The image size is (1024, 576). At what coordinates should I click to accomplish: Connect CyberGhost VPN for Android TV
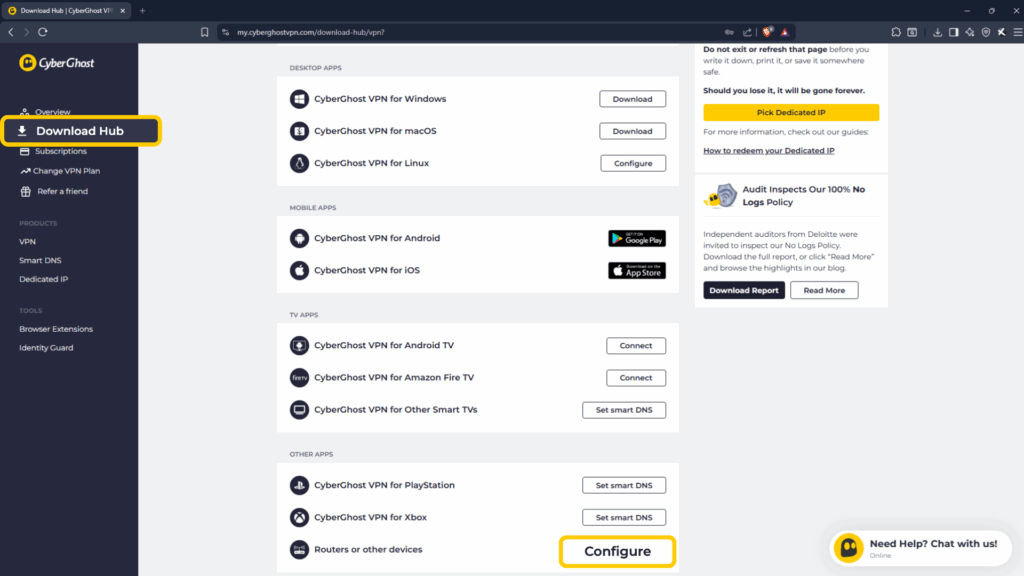point(636,345)
